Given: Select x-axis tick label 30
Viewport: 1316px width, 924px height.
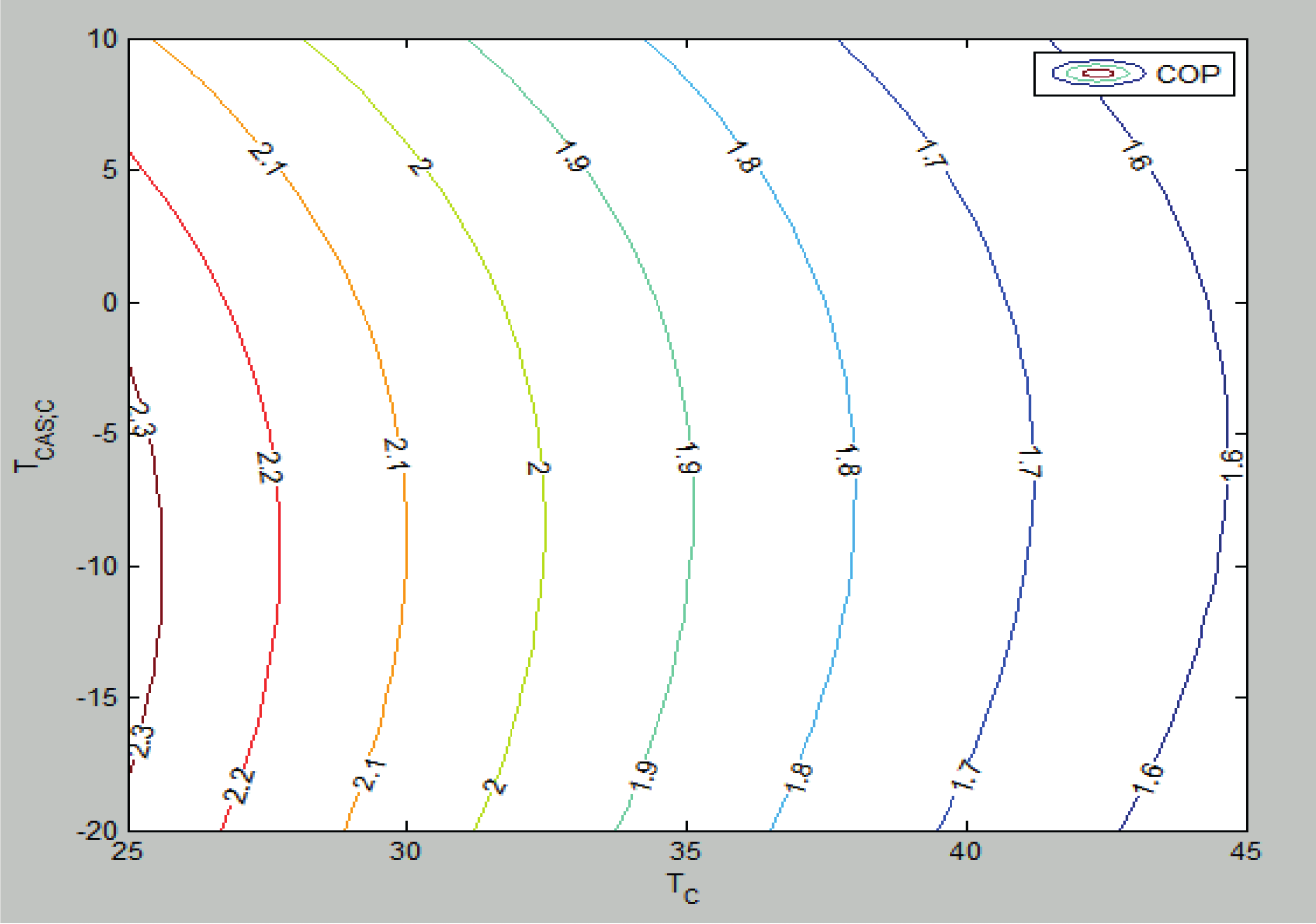Looking at the screenshot, I should click(x=407, y=851).
